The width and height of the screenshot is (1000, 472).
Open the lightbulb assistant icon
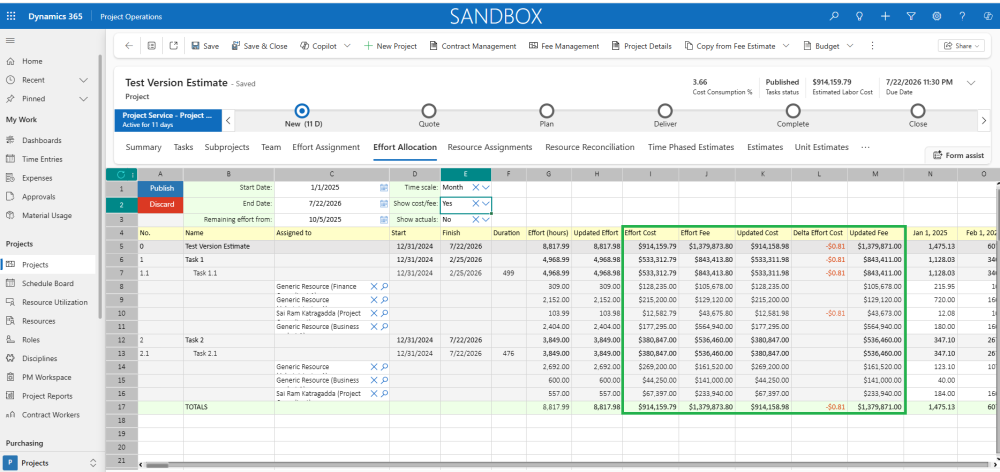(859, 17)
